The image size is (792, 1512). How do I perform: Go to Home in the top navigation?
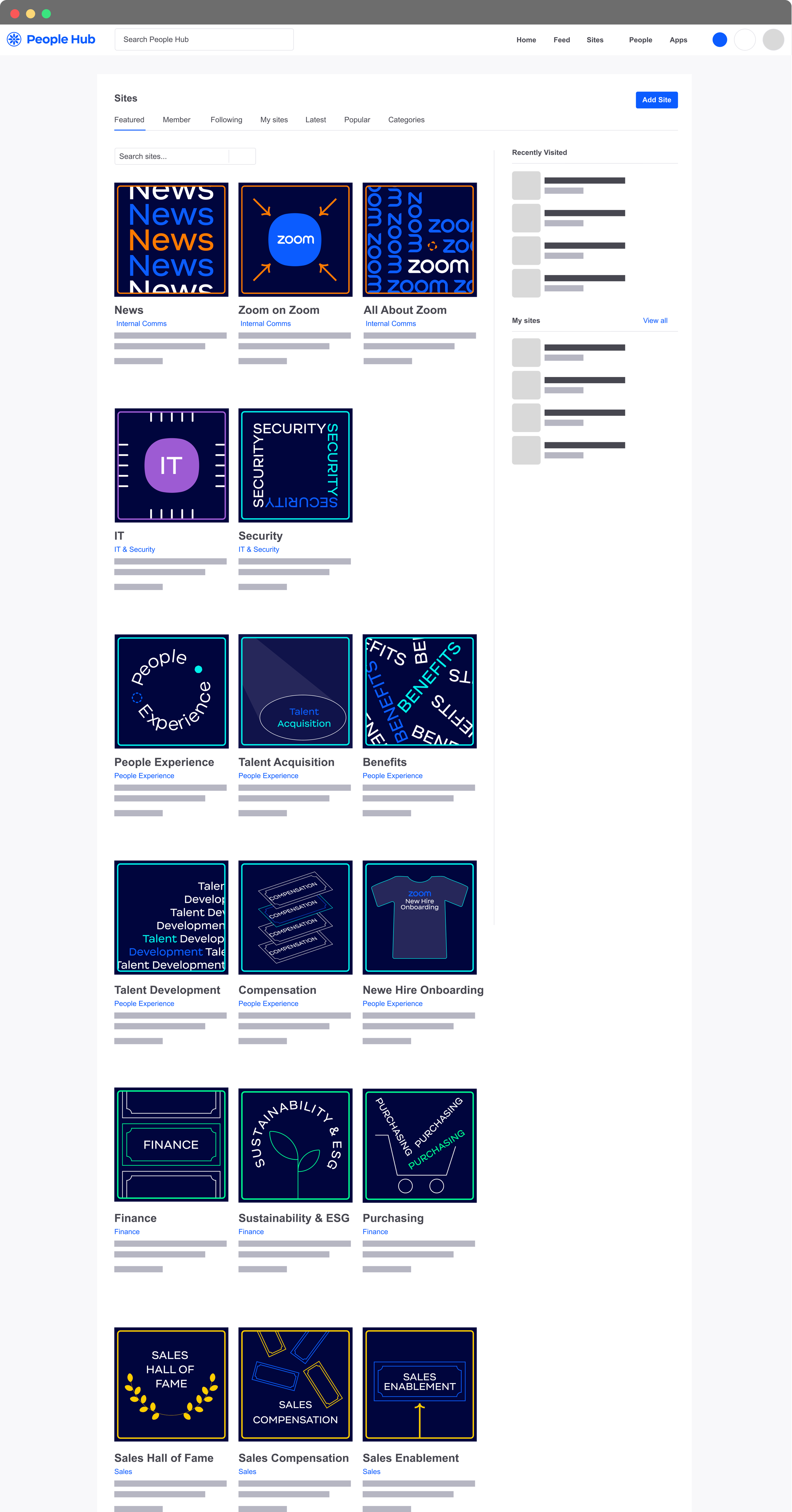tap(526, 40)
